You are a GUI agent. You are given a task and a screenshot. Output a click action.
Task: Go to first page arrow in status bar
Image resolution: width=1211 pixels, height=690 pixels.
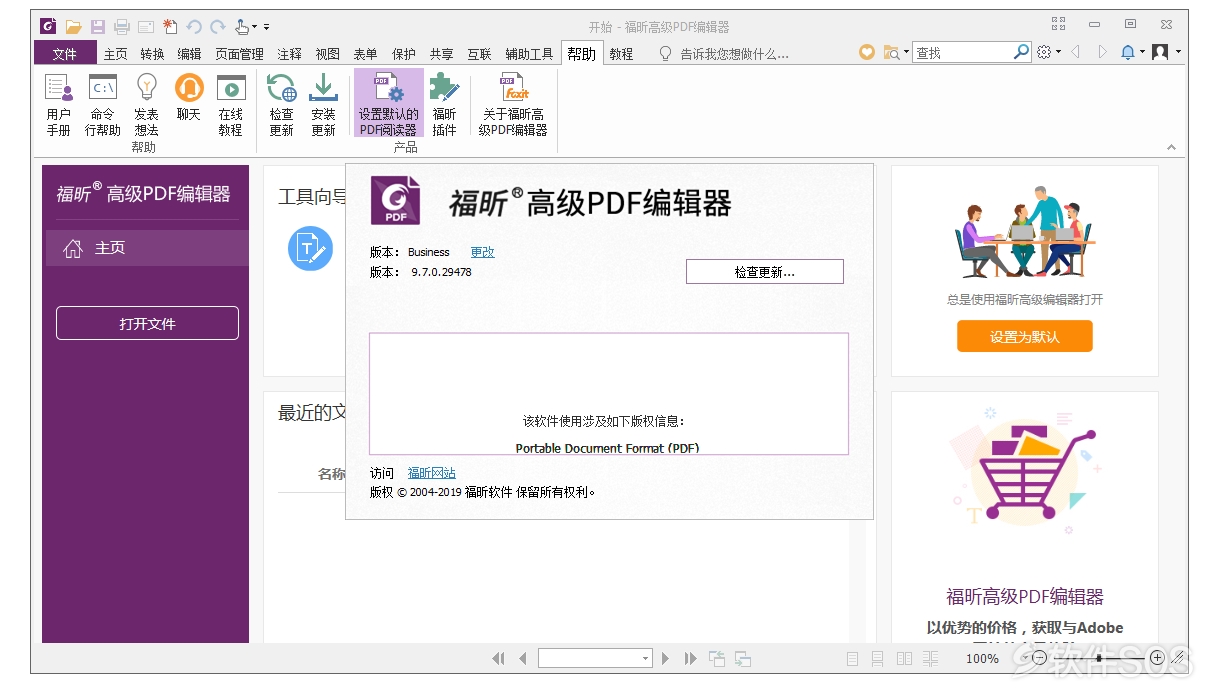[498, 658]
